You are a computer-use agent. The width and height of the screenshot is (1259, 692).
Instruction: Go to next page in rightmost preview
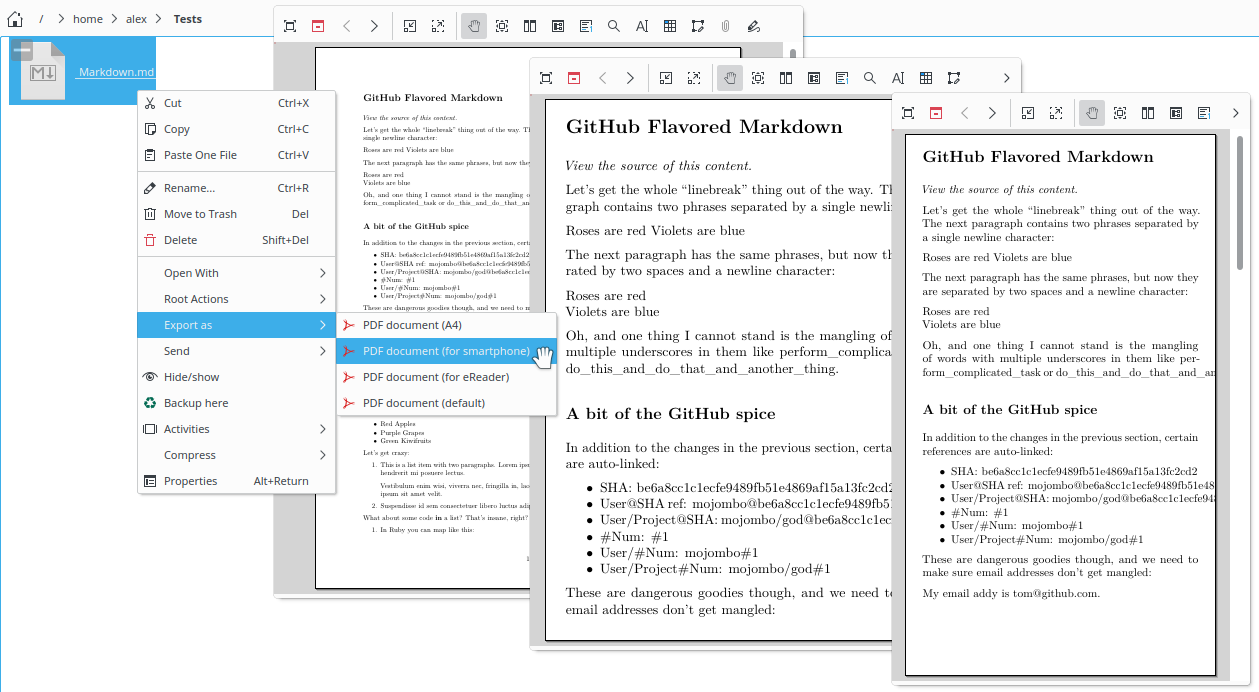pyautogui.click(x=992, y=113)
